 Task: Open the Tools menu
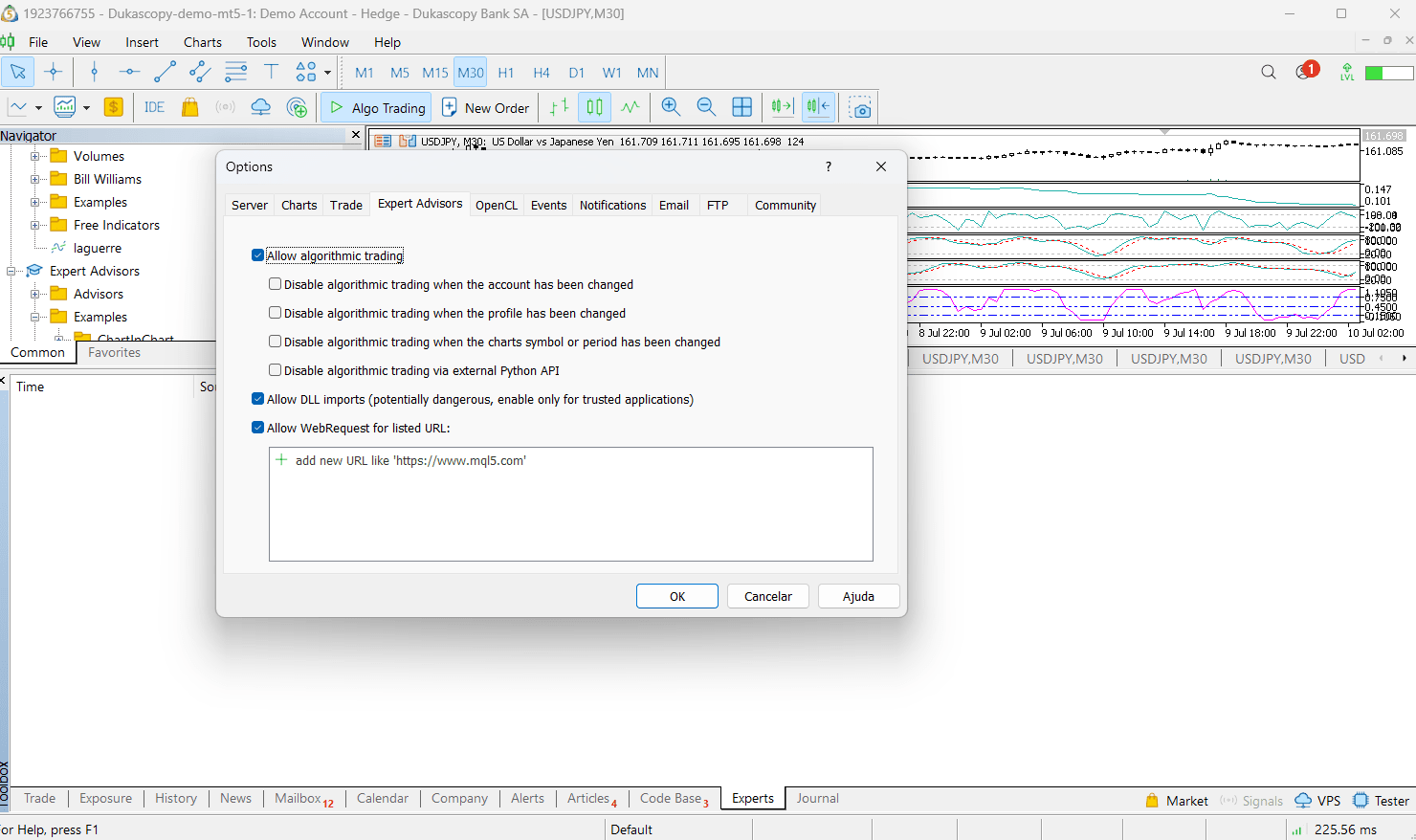click(x=261, y=42)
